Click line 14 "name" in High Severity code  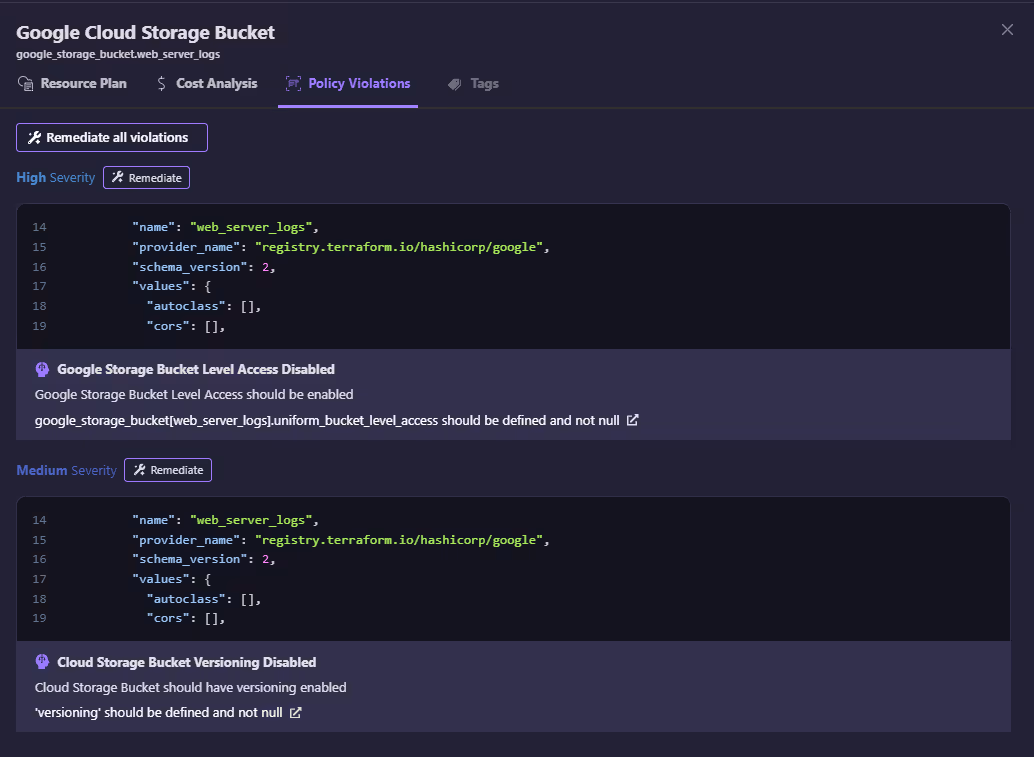click(x=226, y=227)
